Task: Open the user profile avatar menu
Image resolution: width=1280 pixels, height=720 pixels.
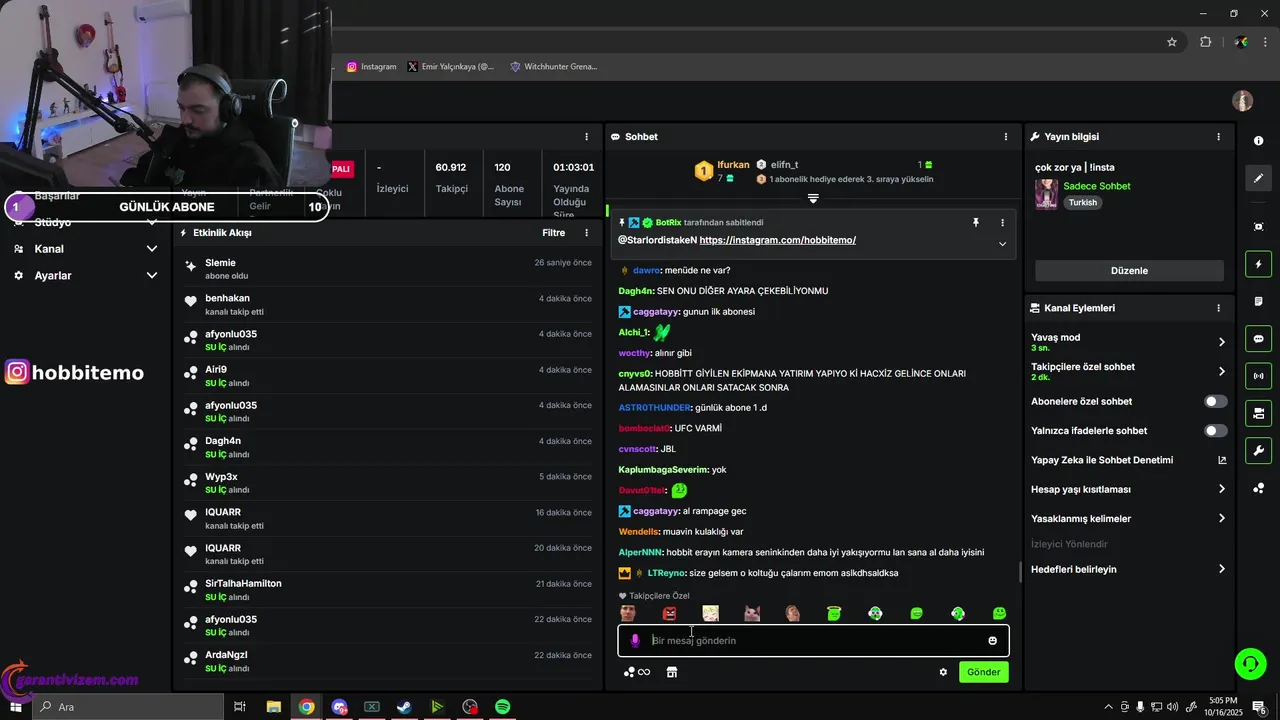Action: click(1243, 101)
